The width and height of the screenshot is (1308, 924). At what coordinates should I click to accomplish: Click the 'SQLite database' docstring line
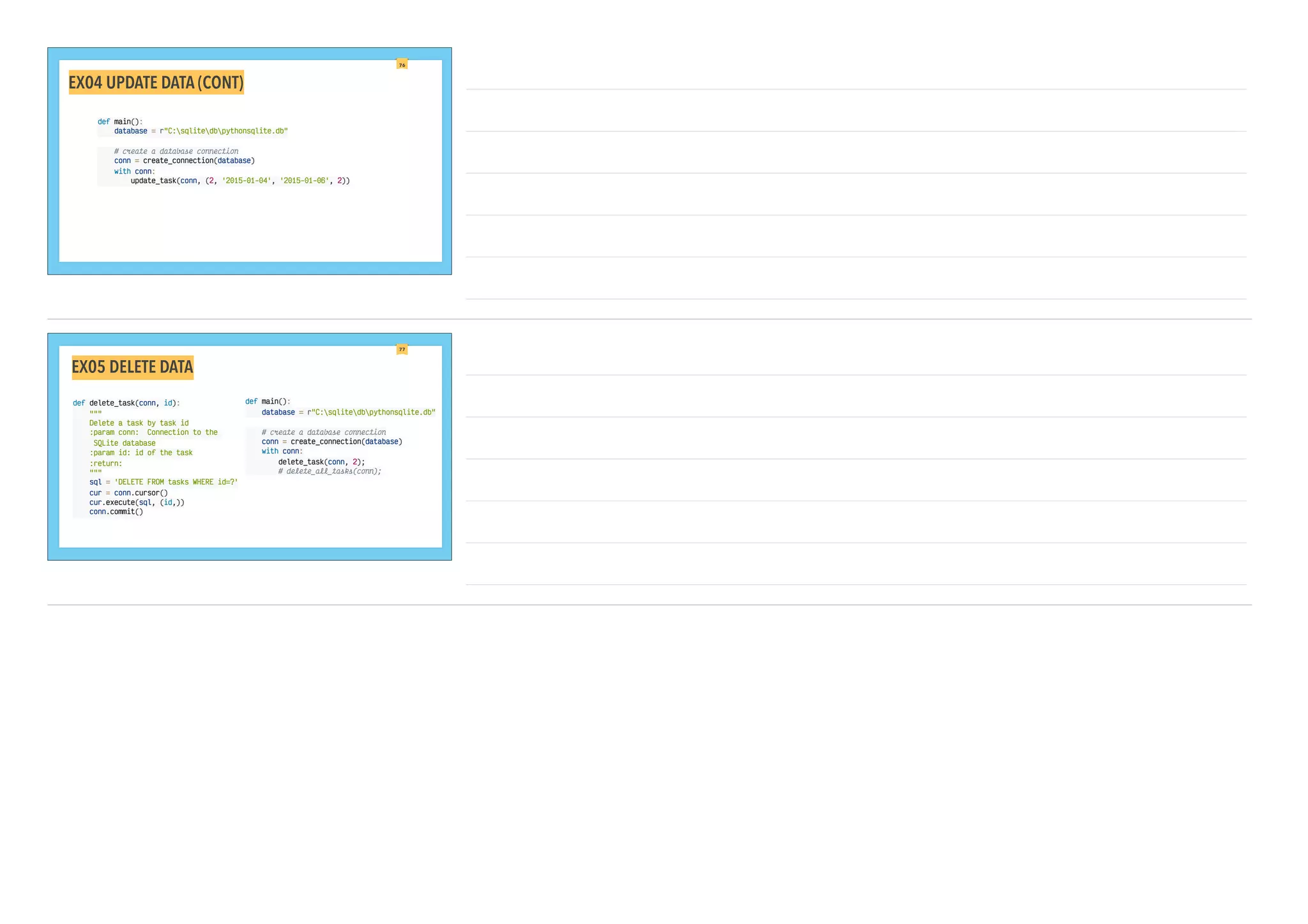coord(125,443)
